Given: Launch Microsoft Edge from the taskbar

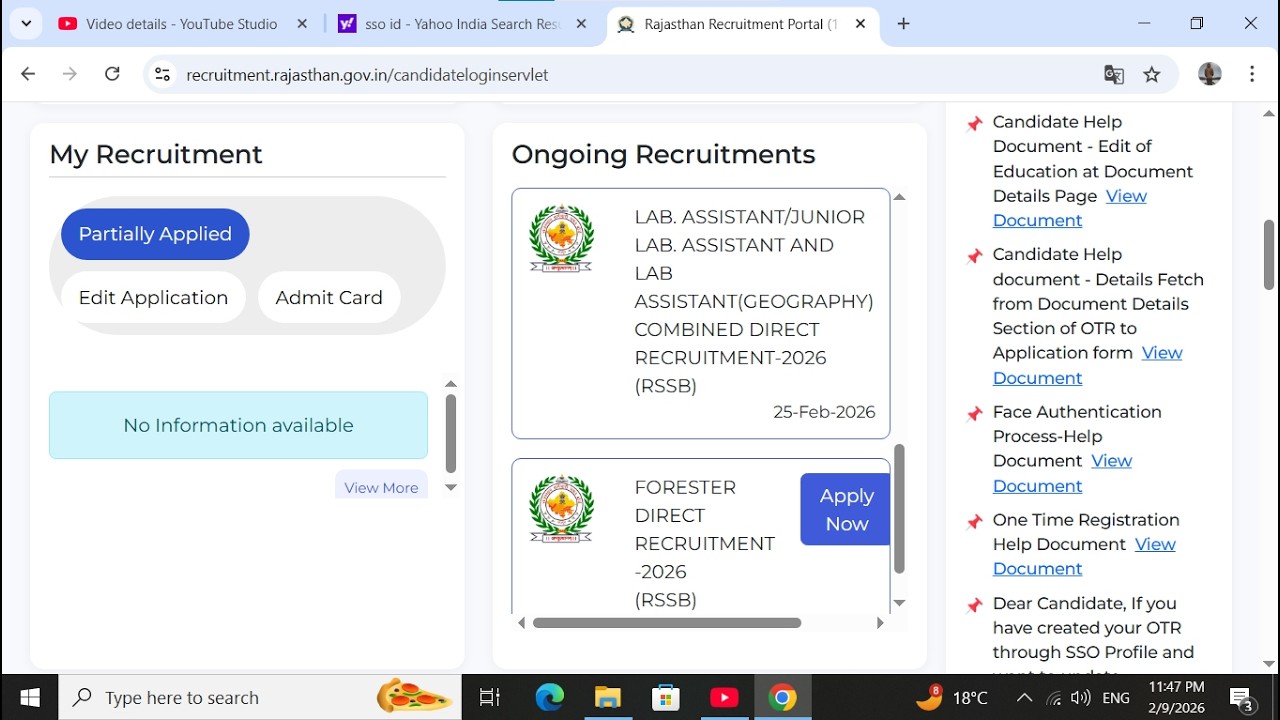Looking at the screenshot, I should [549, 697].
